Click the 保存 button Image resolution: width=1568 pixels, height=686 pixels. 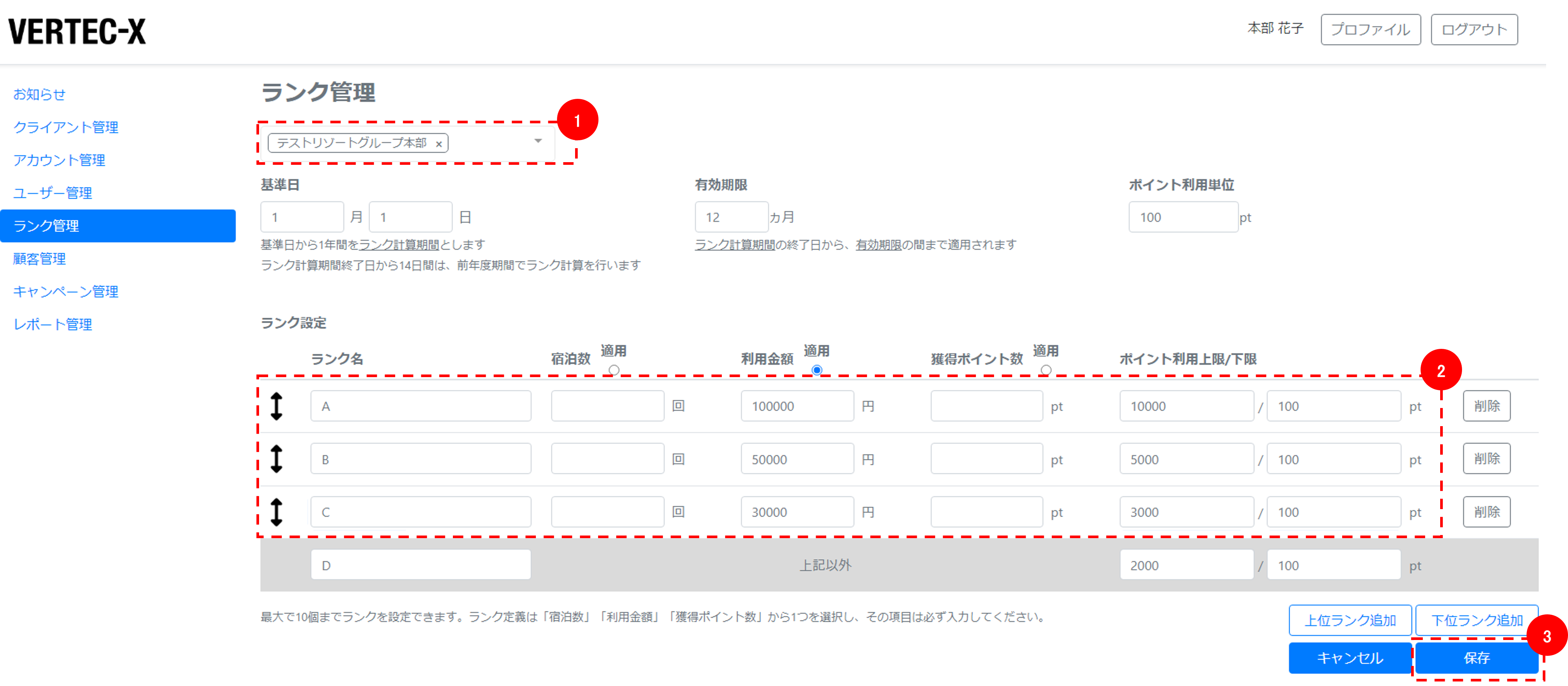tap(1477, 658)
